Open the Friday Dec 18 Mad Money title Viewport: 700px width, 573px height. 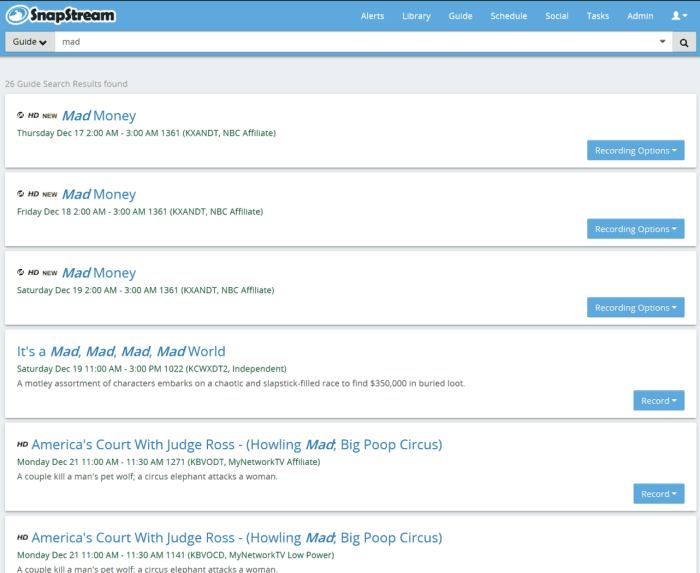(x=99, y=194)
